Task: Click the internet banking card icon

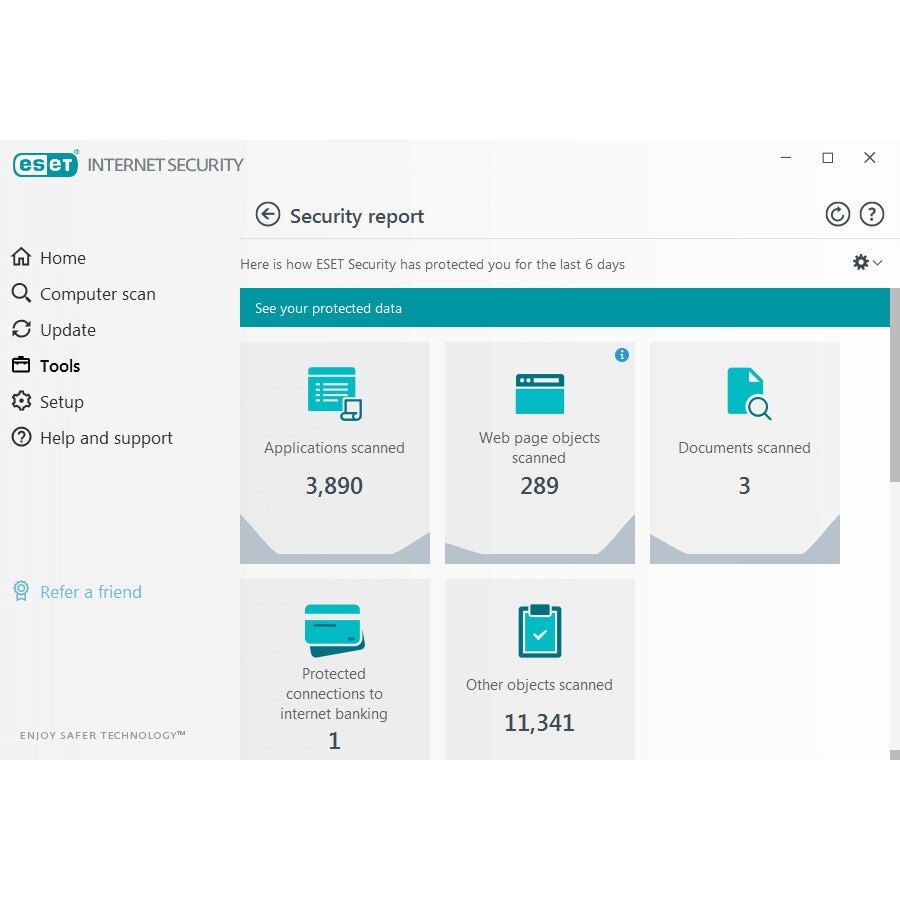Action: click(334, 629)
